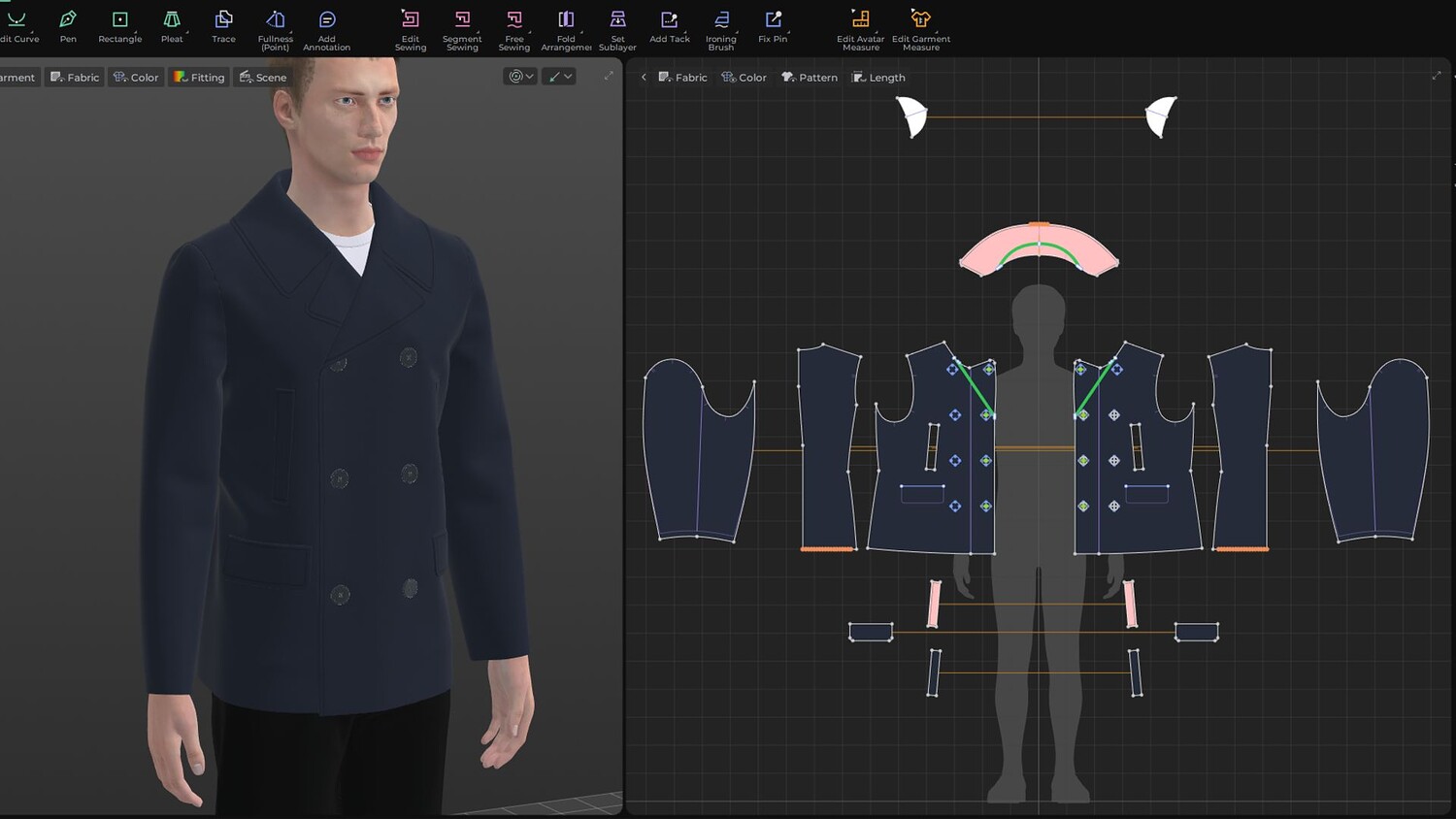Choose the Trace tool
Viewport: 1456px width, 819px height.
pos(223,26)
